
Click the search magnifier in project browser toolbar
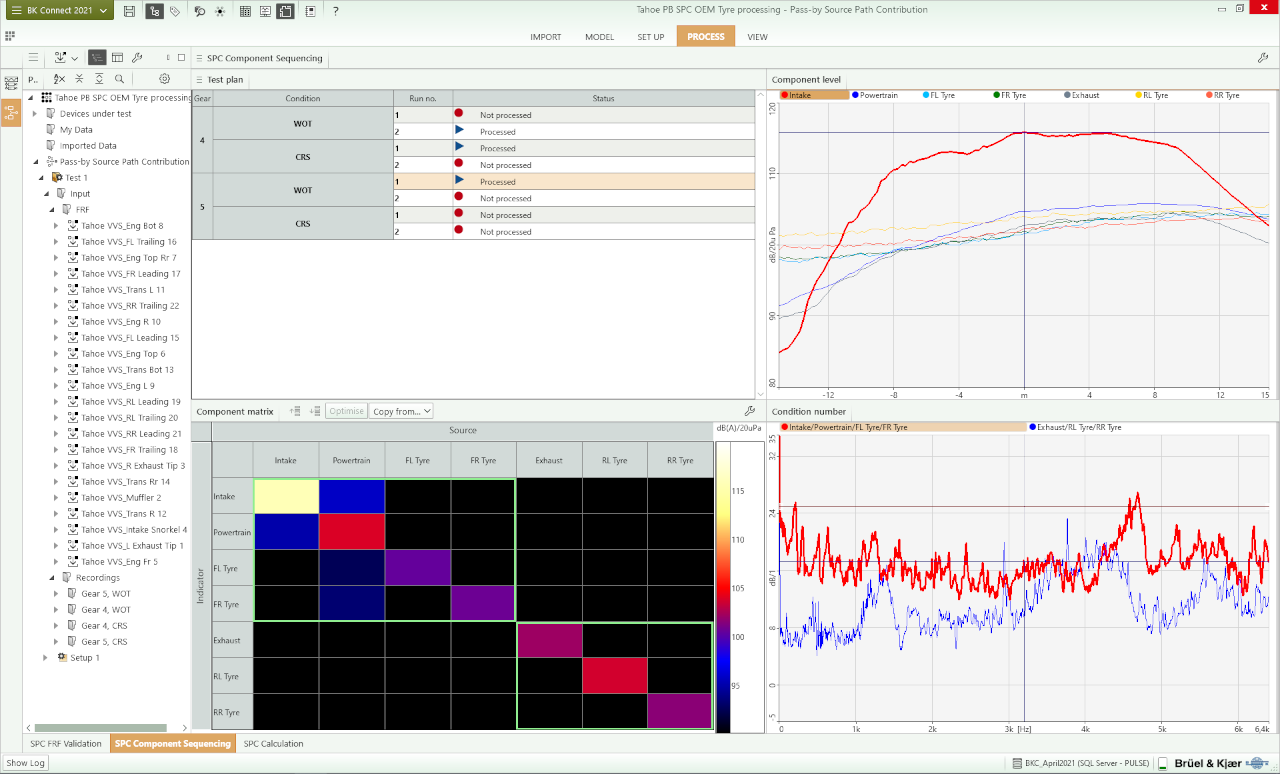[120, 79]
